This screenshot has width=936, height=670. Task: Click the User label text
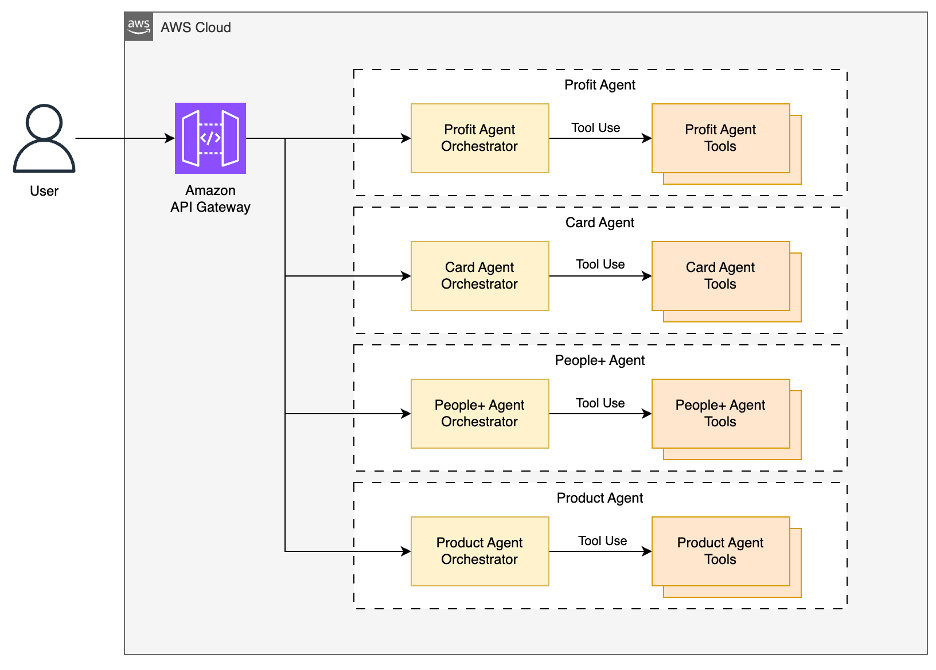(x=44, y=191)
